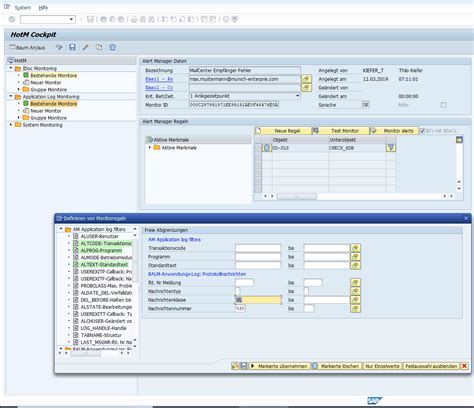
Task: Click the table settings icon at grid corner
Action: (459, 140)
